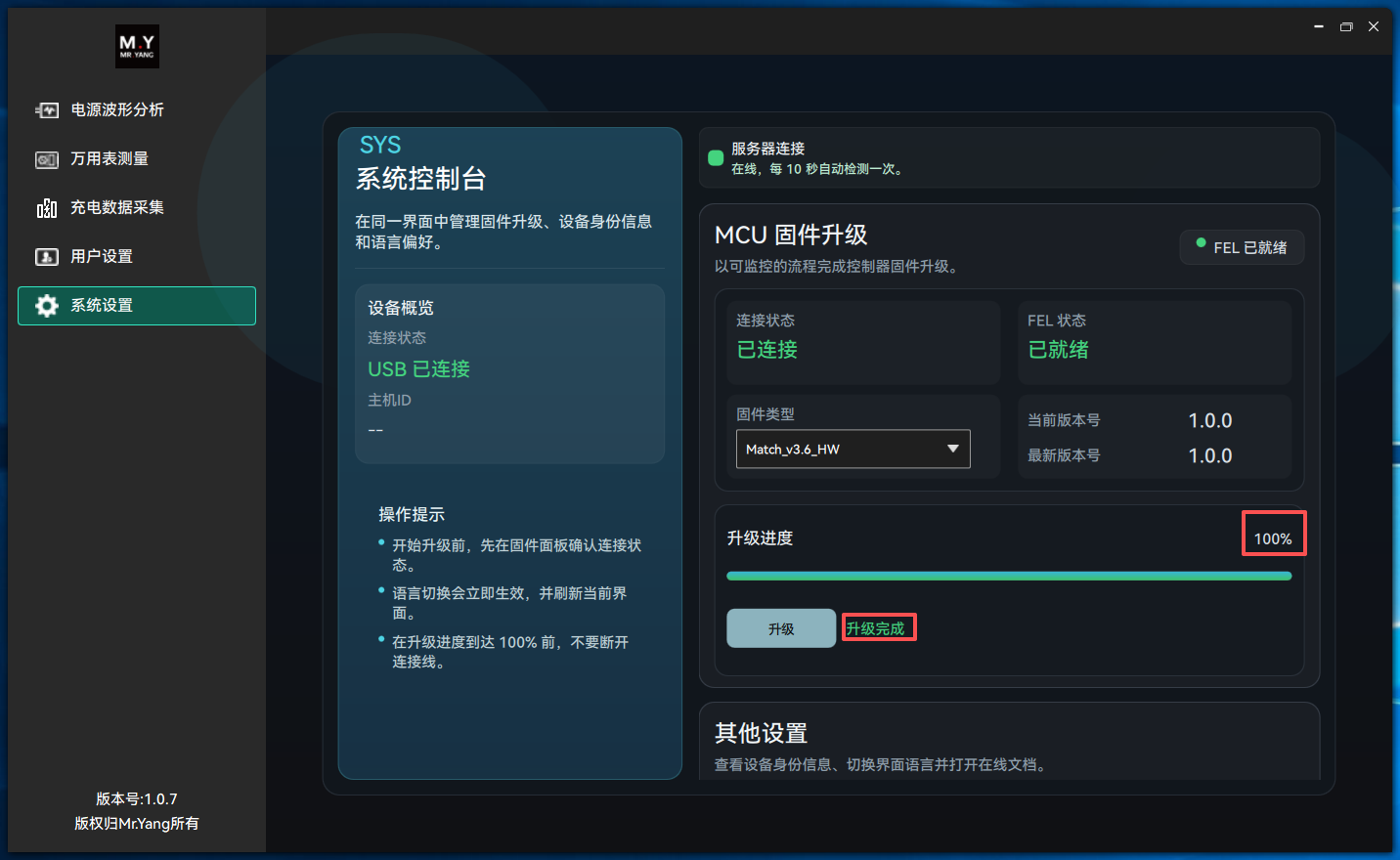This screenshot has height=860, width=1400.
Task: Click the USB 已连接 status text
Action: click(x=418, y=369)
